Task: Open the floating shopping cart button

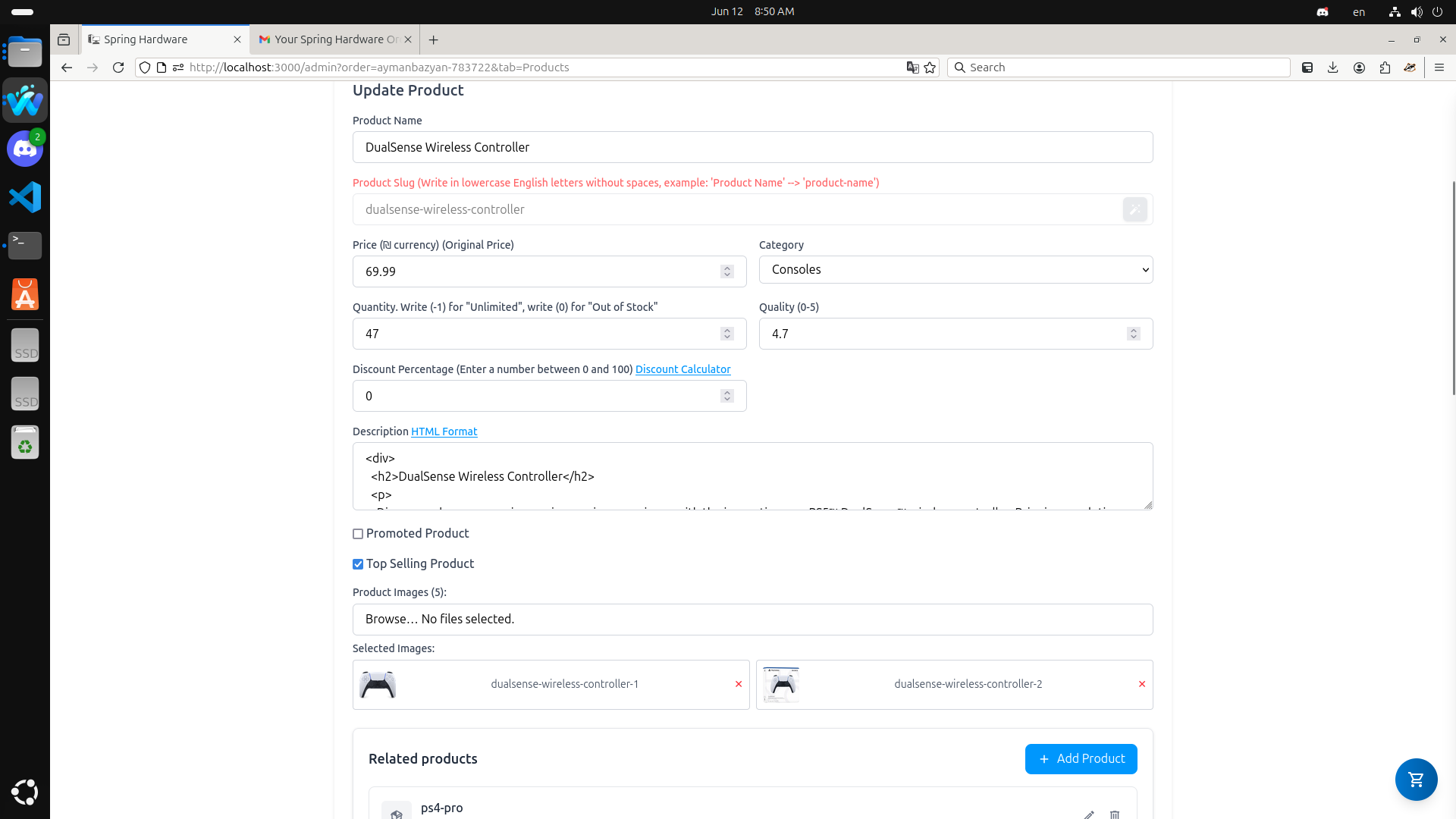Action: coord(1416,779)
